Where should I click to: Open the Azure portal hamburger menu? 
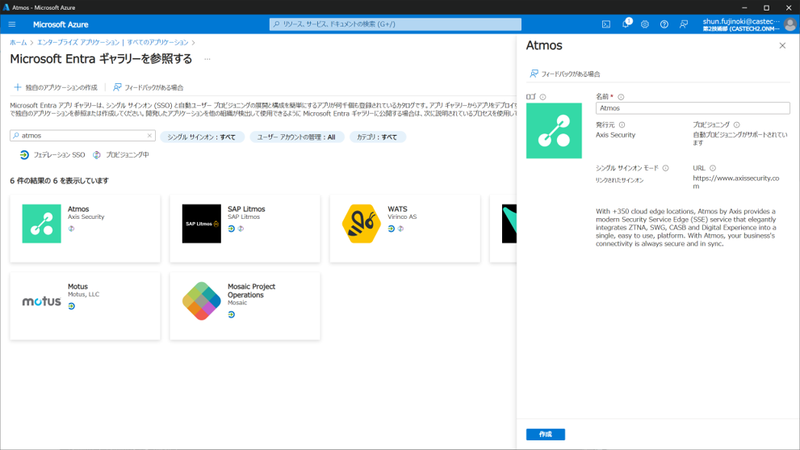12,24
